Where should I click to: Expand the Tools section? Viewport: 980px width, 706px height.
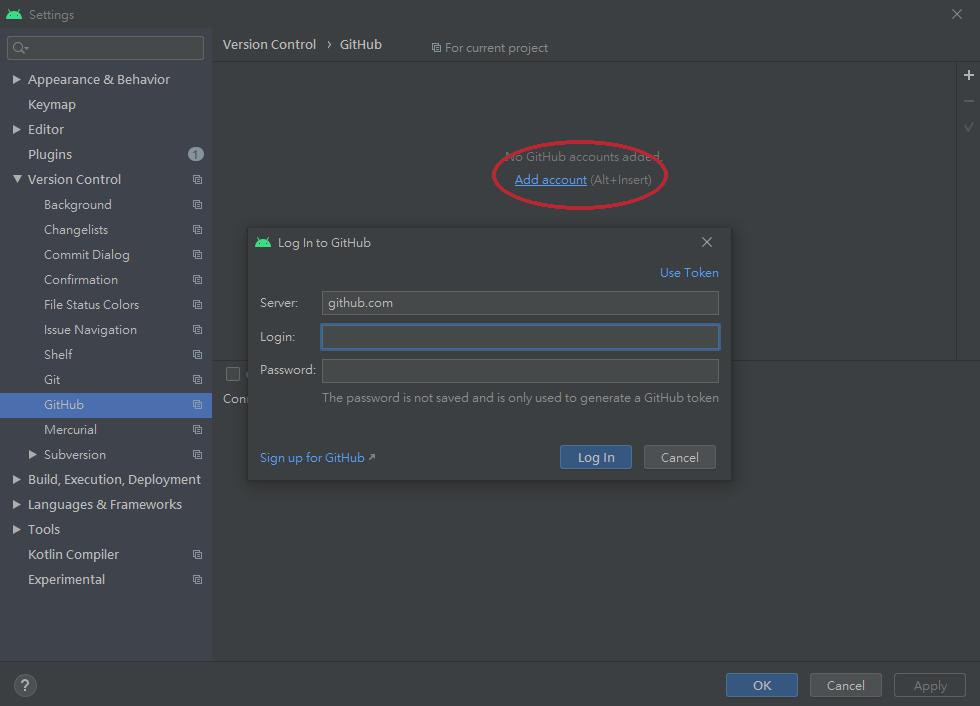click(16, 529)
